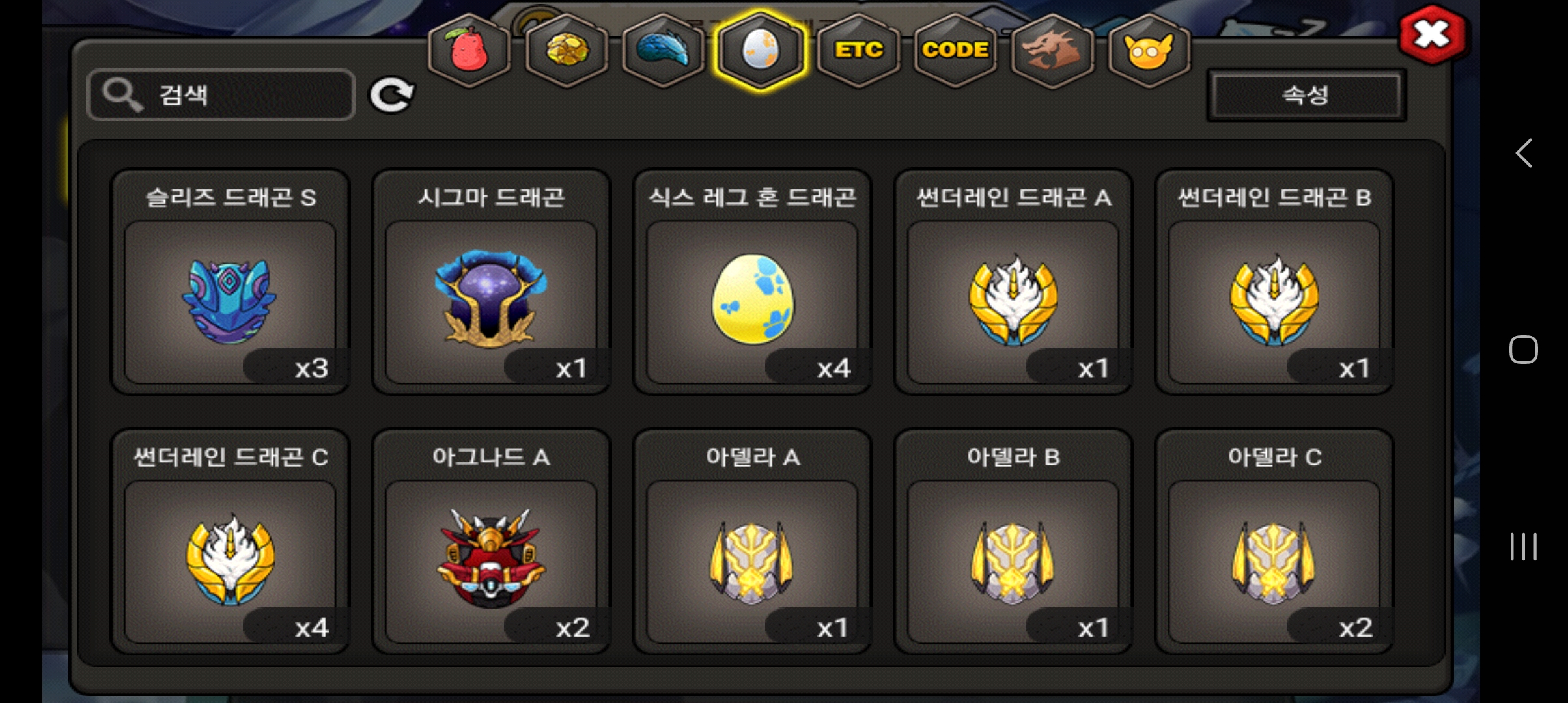Select the 썬더레인 드래곤 A egg
Image resolution: width=1568 pixels, height=703 pixels.
point(1013,282)
